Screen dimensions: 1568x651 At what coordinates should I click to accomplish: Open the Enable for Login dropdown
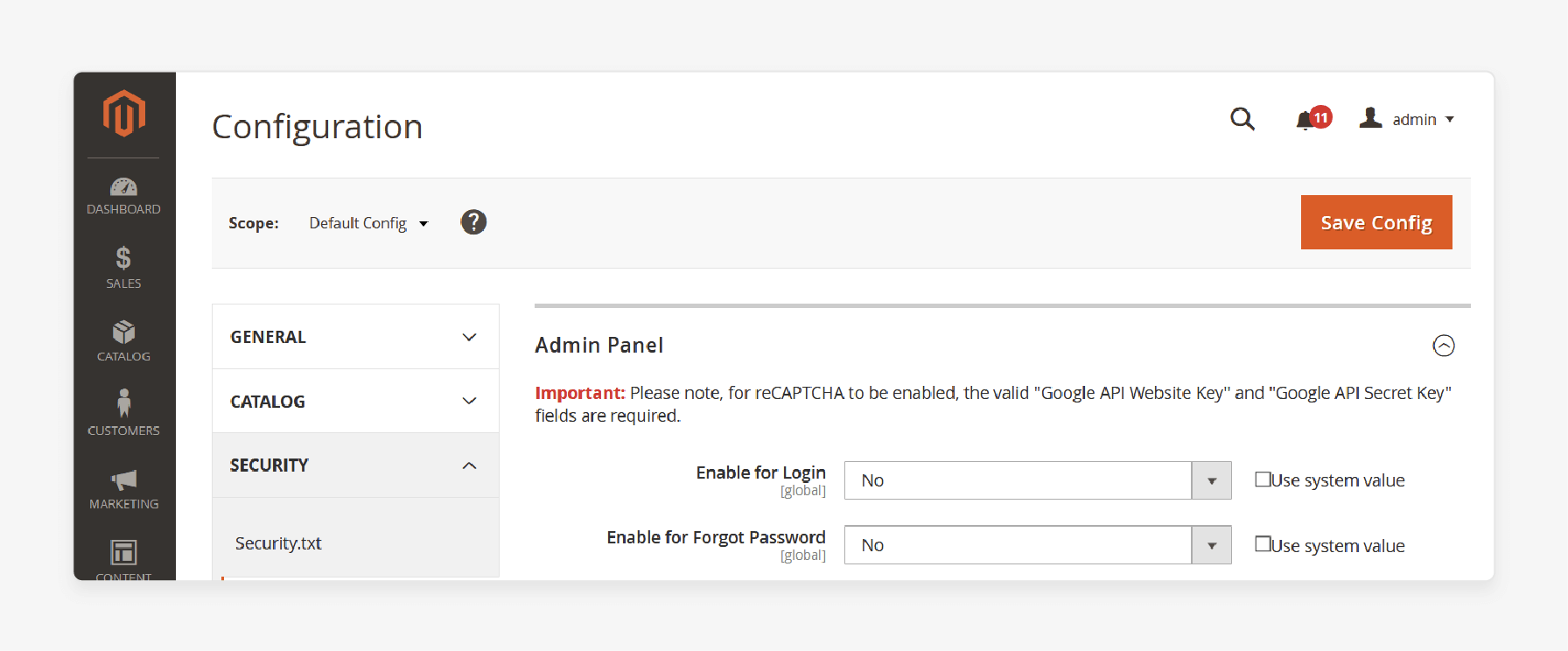[1038, 480]
